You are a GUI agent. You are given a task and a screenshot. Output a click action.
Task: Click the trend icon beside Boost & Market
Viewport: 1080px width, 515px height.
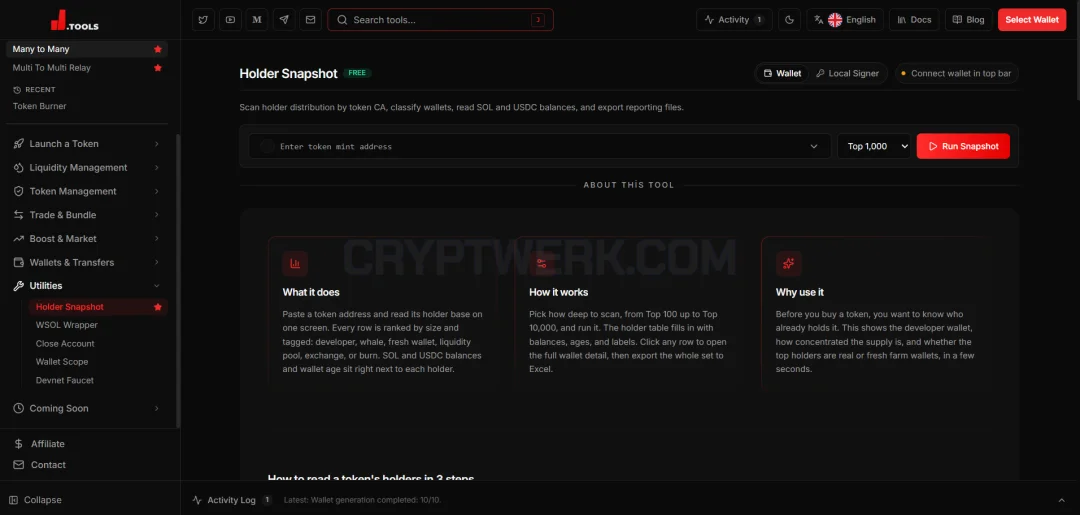click(19, 238)
